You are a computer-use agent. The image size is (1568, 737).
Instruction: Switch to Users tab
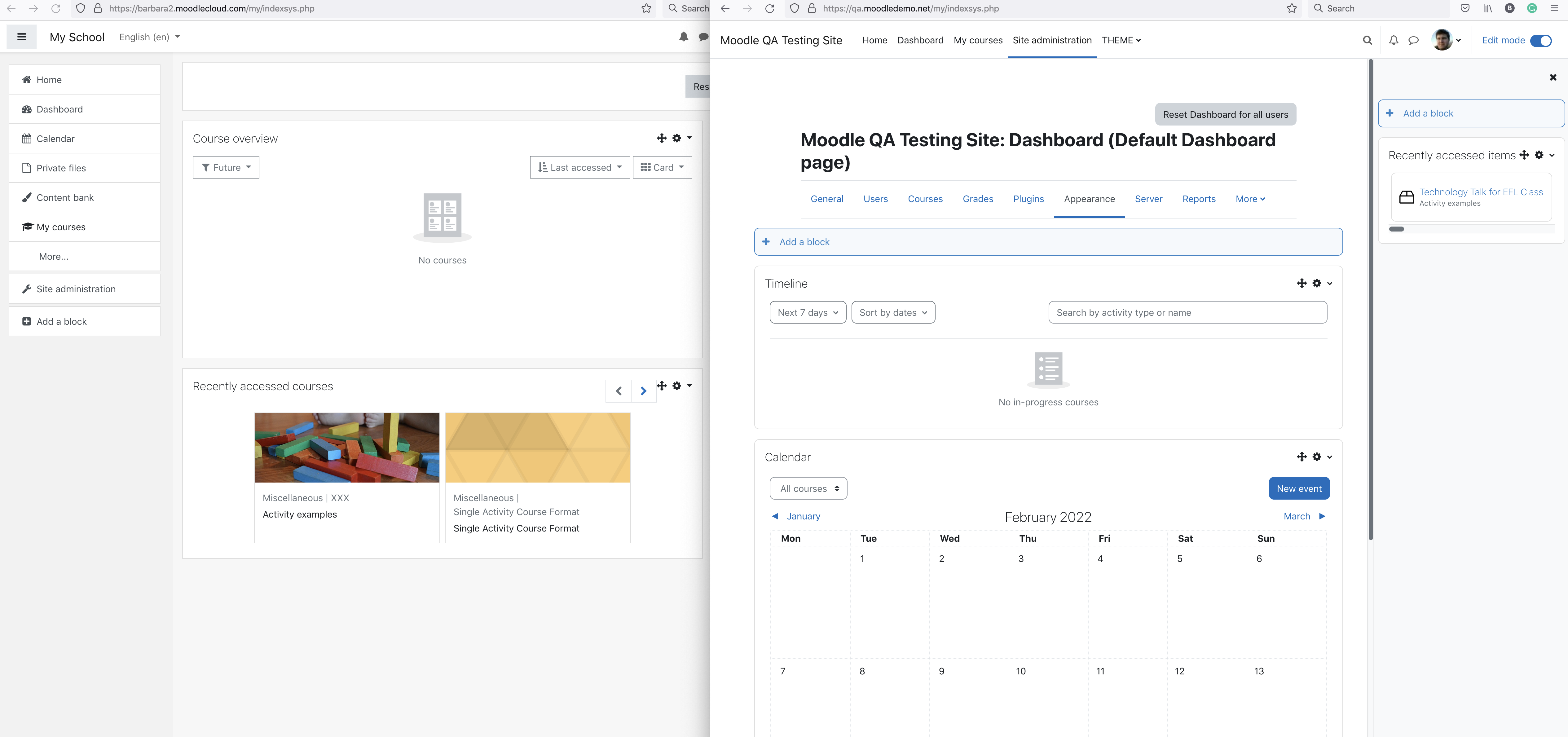pos(875,199)
